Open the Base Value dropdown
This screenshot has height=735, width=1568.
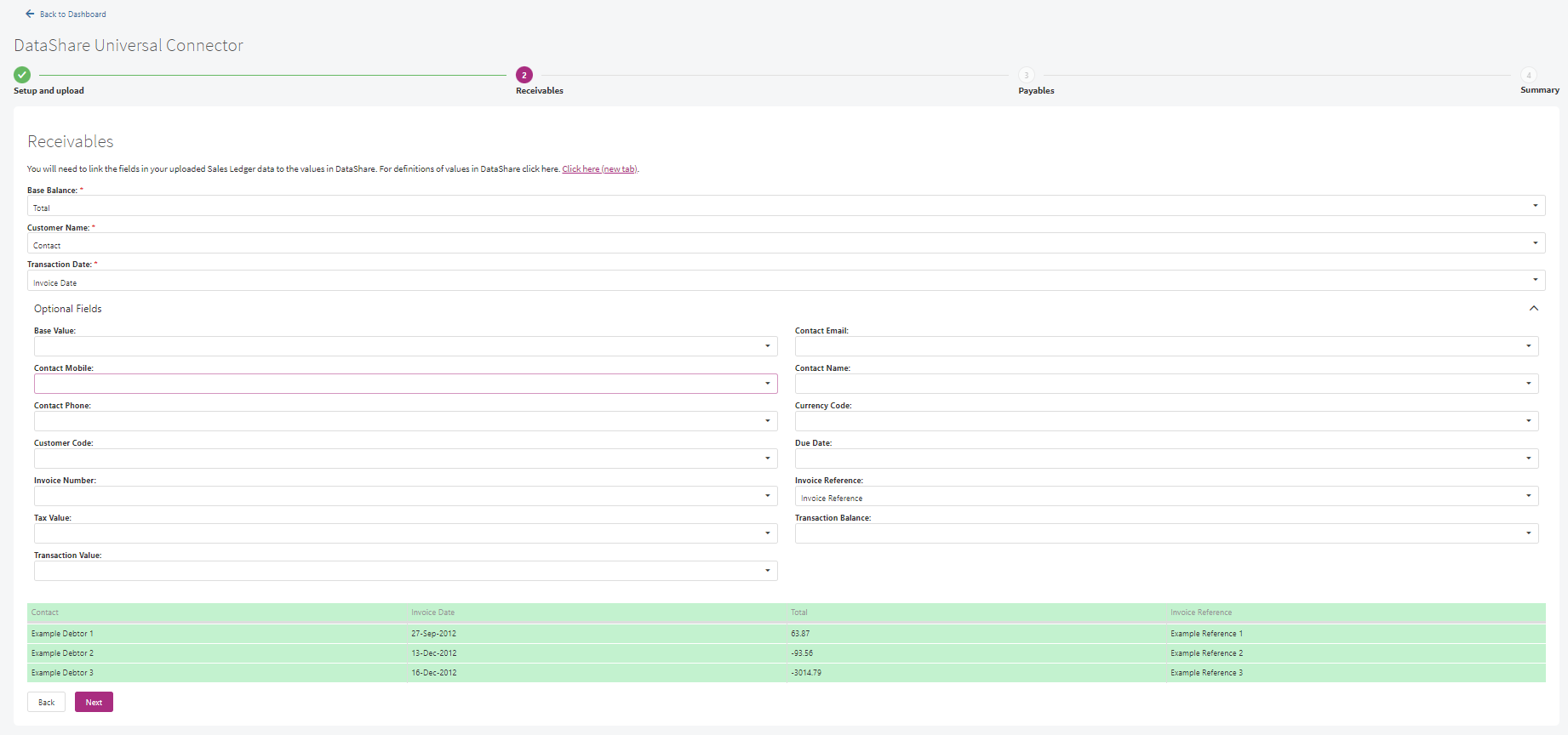tap(405, 346)
